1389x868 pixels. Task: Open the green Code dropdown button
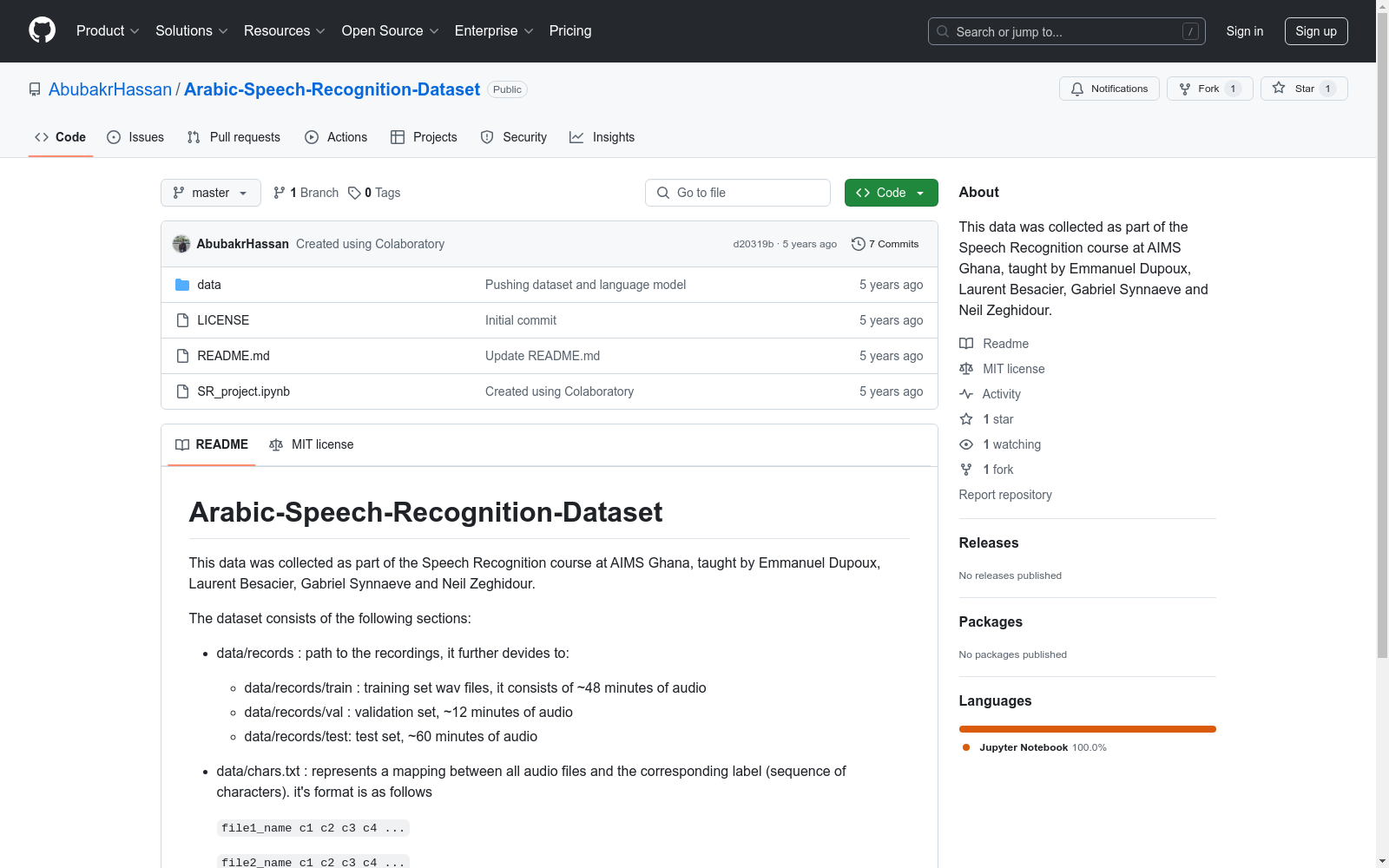[892, 193]
